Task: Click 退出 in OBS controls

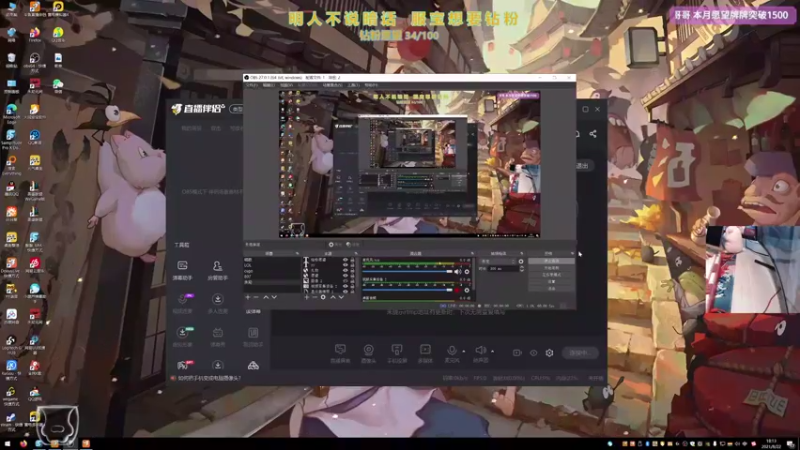Action: [551, 289]
